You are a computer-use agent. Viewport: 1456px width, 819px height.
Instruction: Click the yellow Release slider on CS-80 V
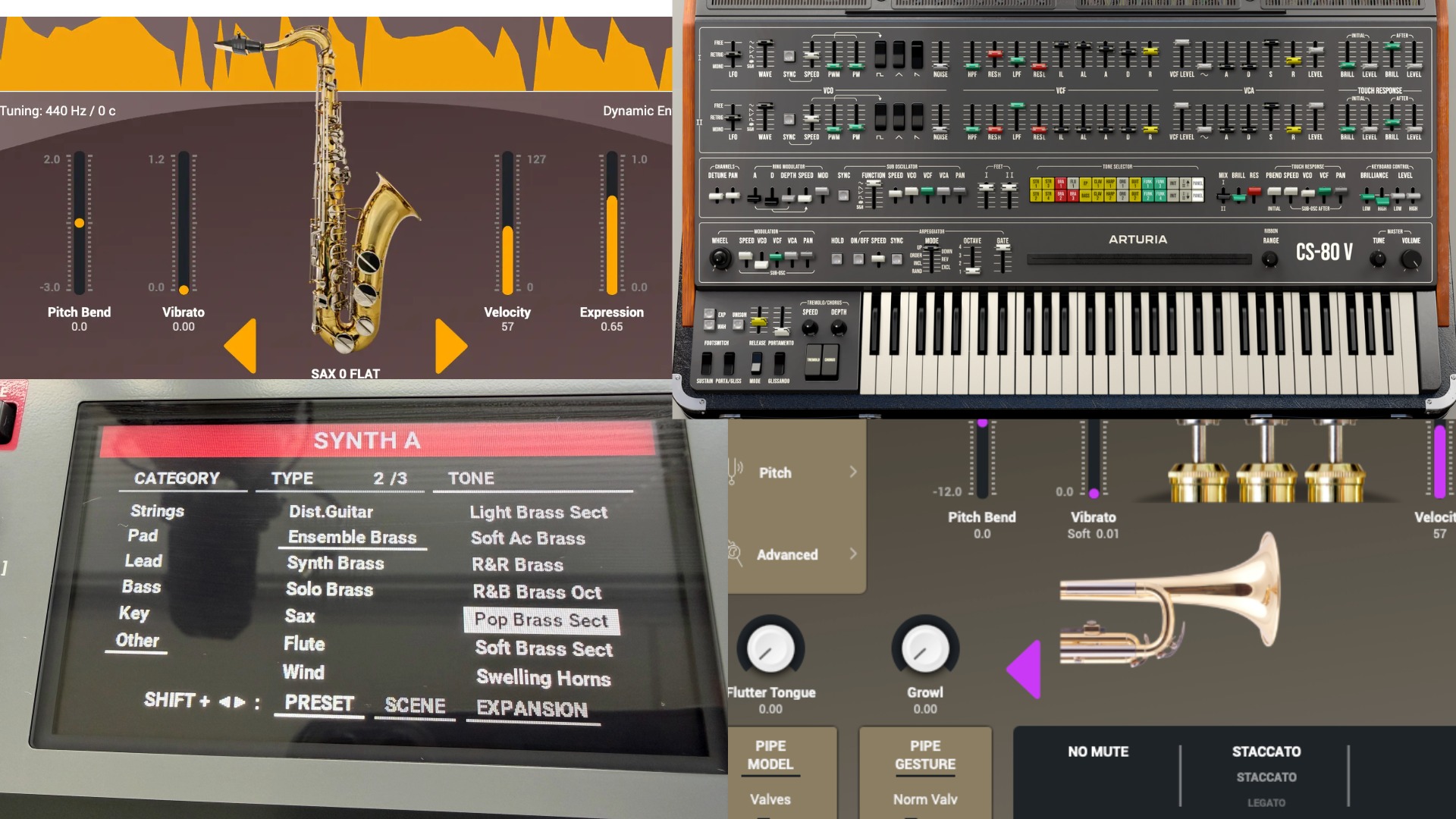(758, 320)
